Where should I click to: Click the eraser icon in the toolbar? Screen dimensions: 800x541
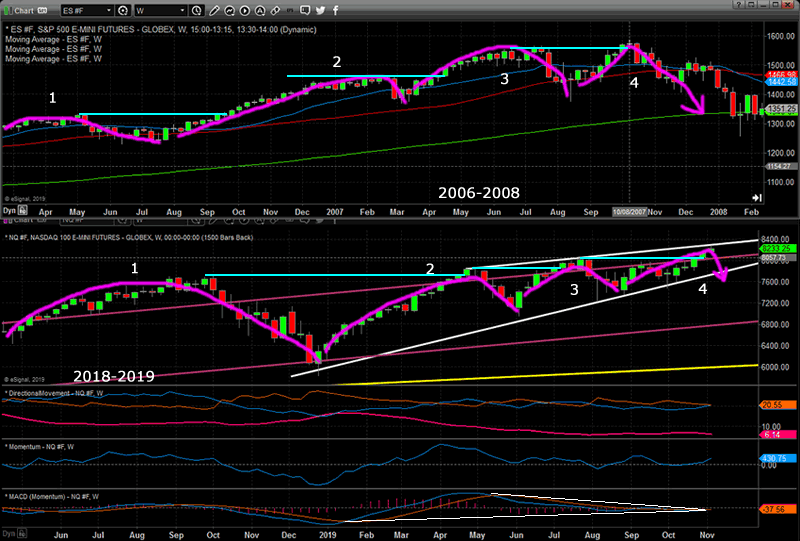coord(275,11)
